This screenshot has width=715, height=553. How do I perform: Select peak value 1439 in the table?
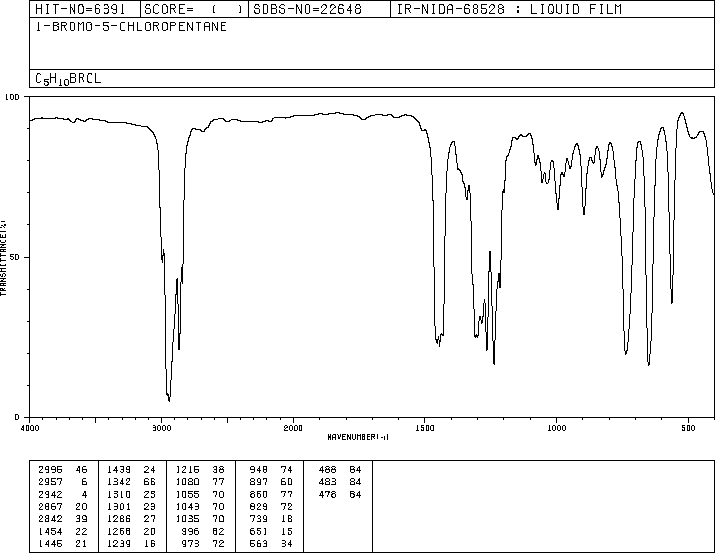point(119,470)
